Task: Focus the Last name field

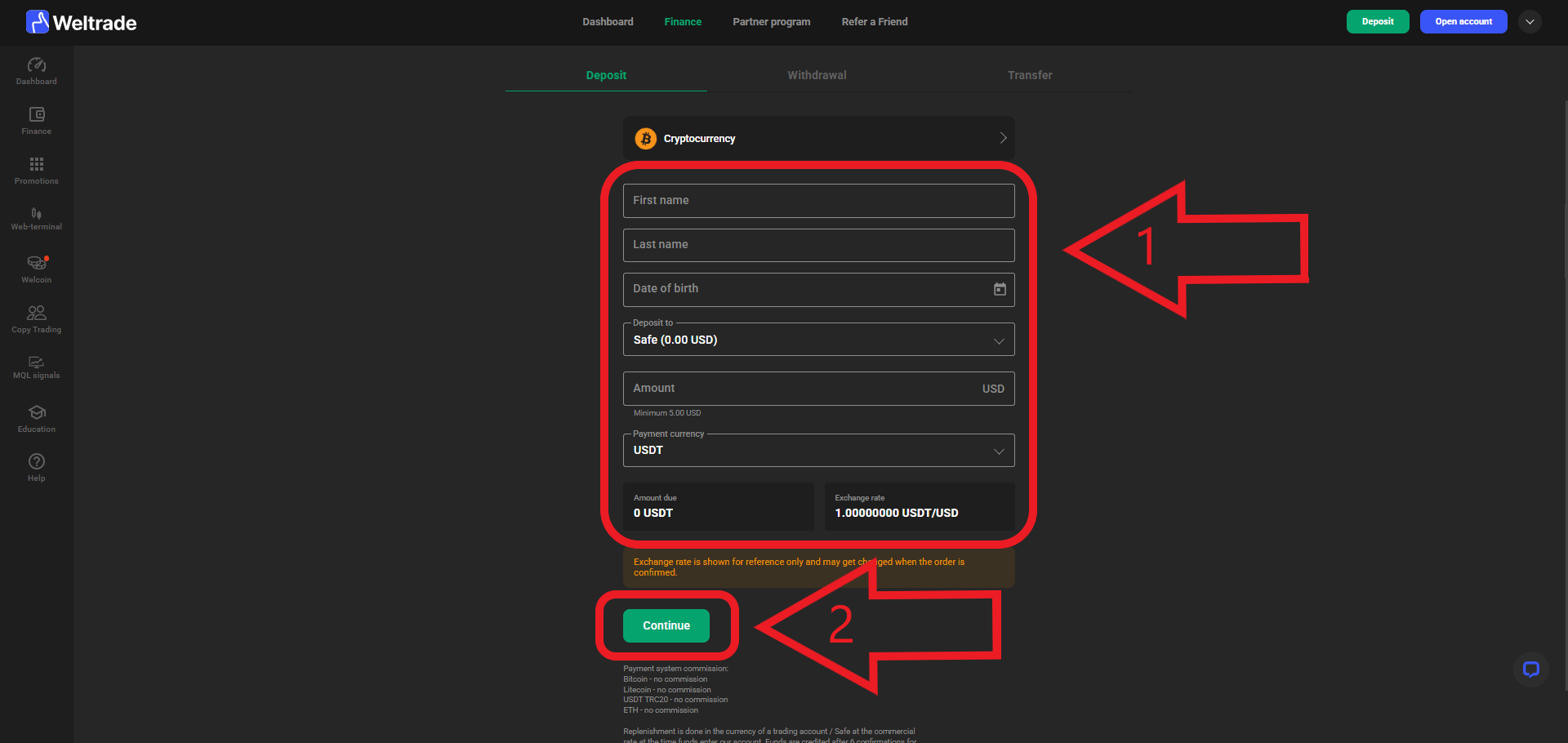Action: pos(819,245)
